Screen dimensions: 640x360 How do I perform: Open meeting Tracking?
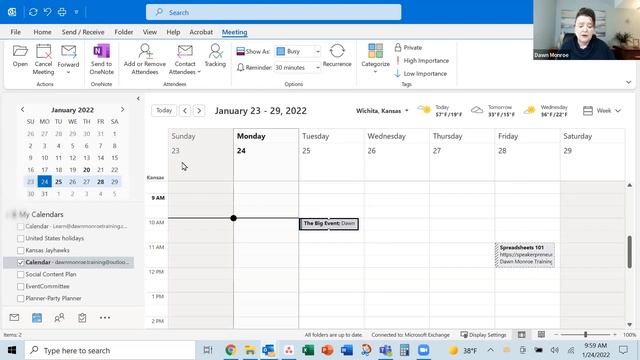pos(215,56)
